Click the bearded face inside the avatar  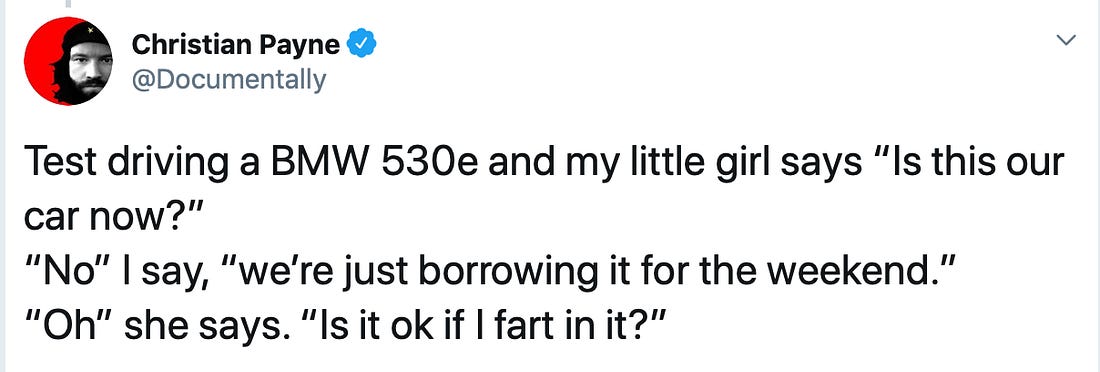(89, 70)
